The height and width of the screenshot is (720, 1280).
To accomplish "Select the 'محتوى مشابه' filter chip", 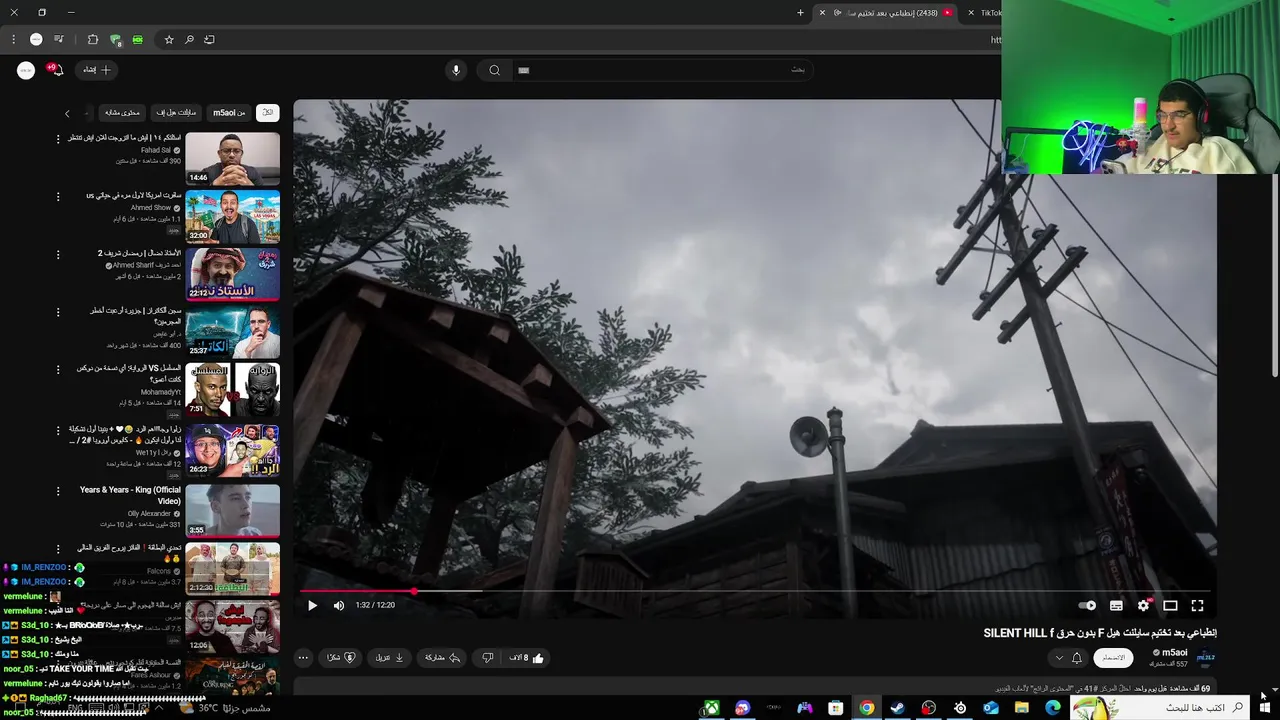I will coord(122,113).
